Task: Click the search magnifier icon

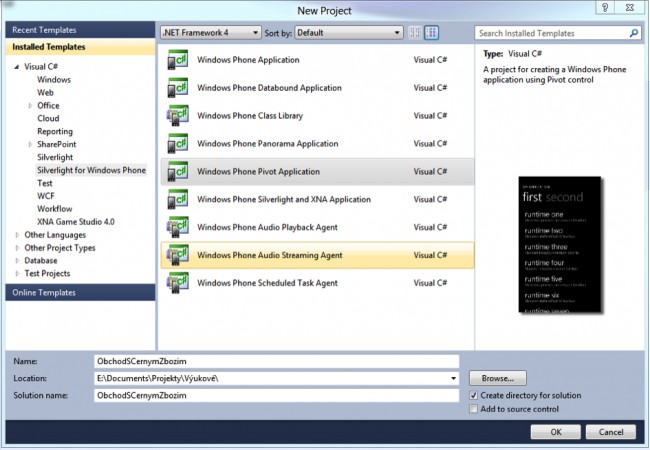Action: (633, 33)
